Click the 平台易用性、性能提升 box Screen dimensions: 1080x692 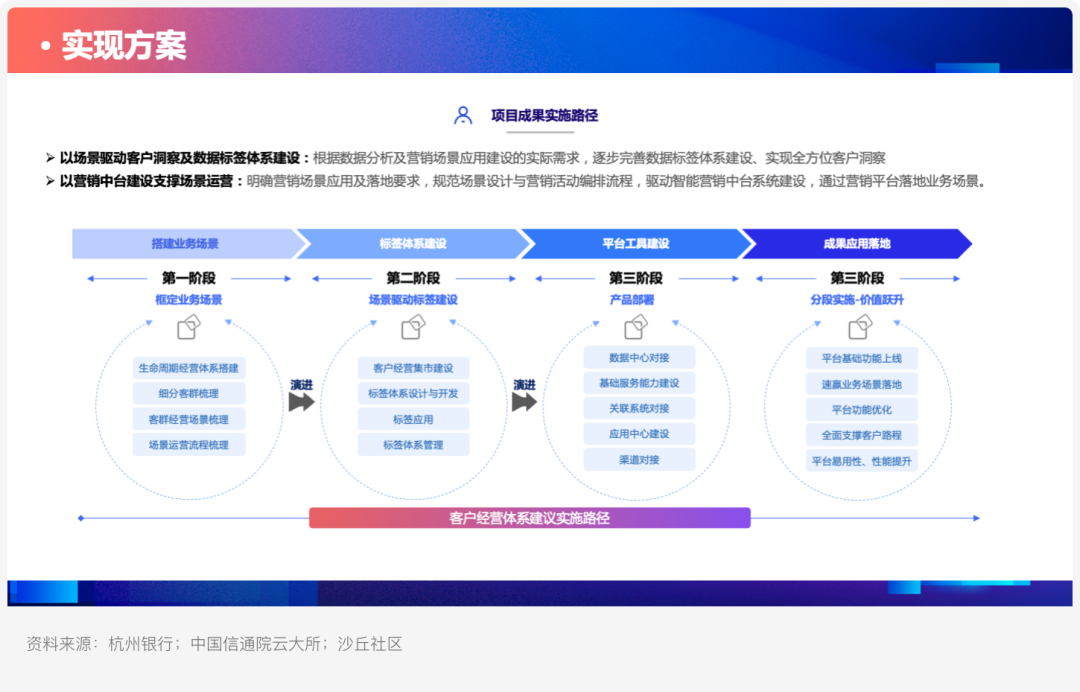[x=862, y=461]
